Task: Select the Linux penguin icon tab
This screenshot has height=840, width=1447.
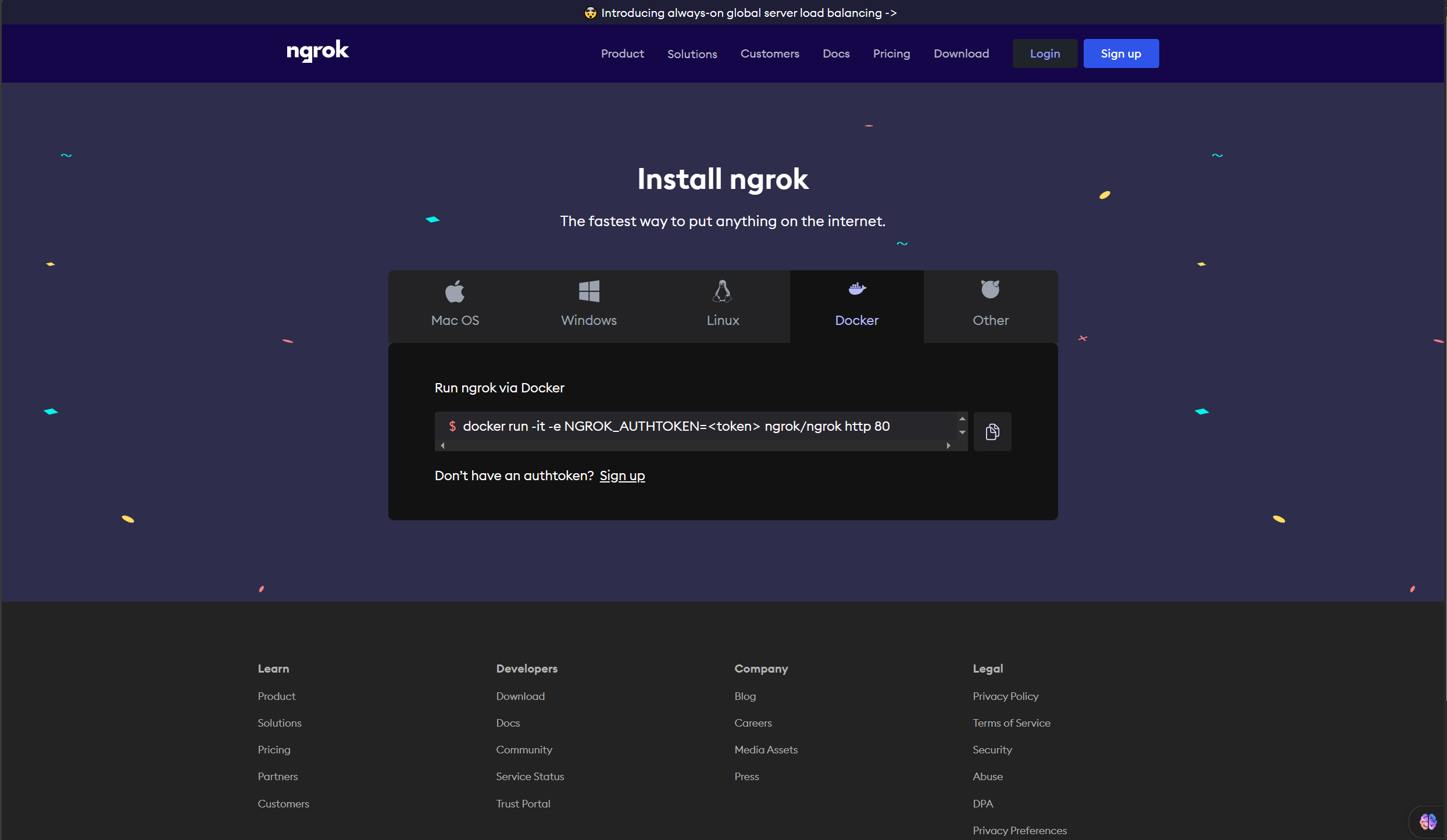Action: coord(722,291)
